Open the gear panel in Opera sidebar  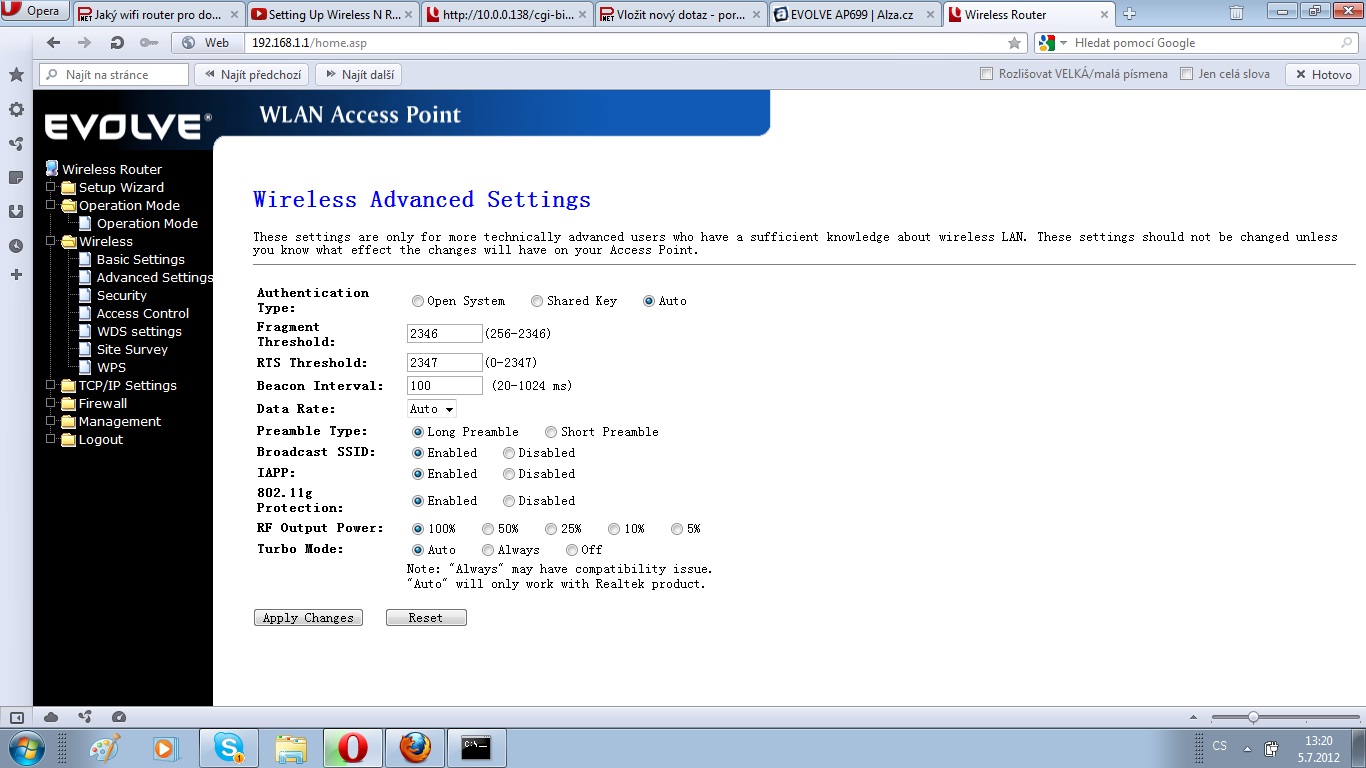(16, 109)
